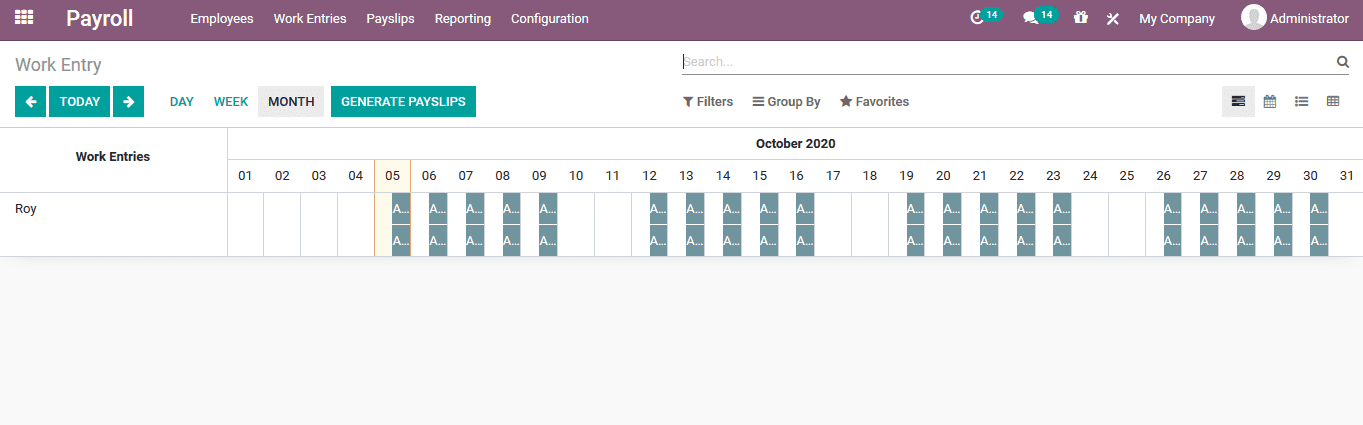This screenshot has height=425, width=1363.
Task: Open Roy's top work entry on 05
Action: click(401, 209)
